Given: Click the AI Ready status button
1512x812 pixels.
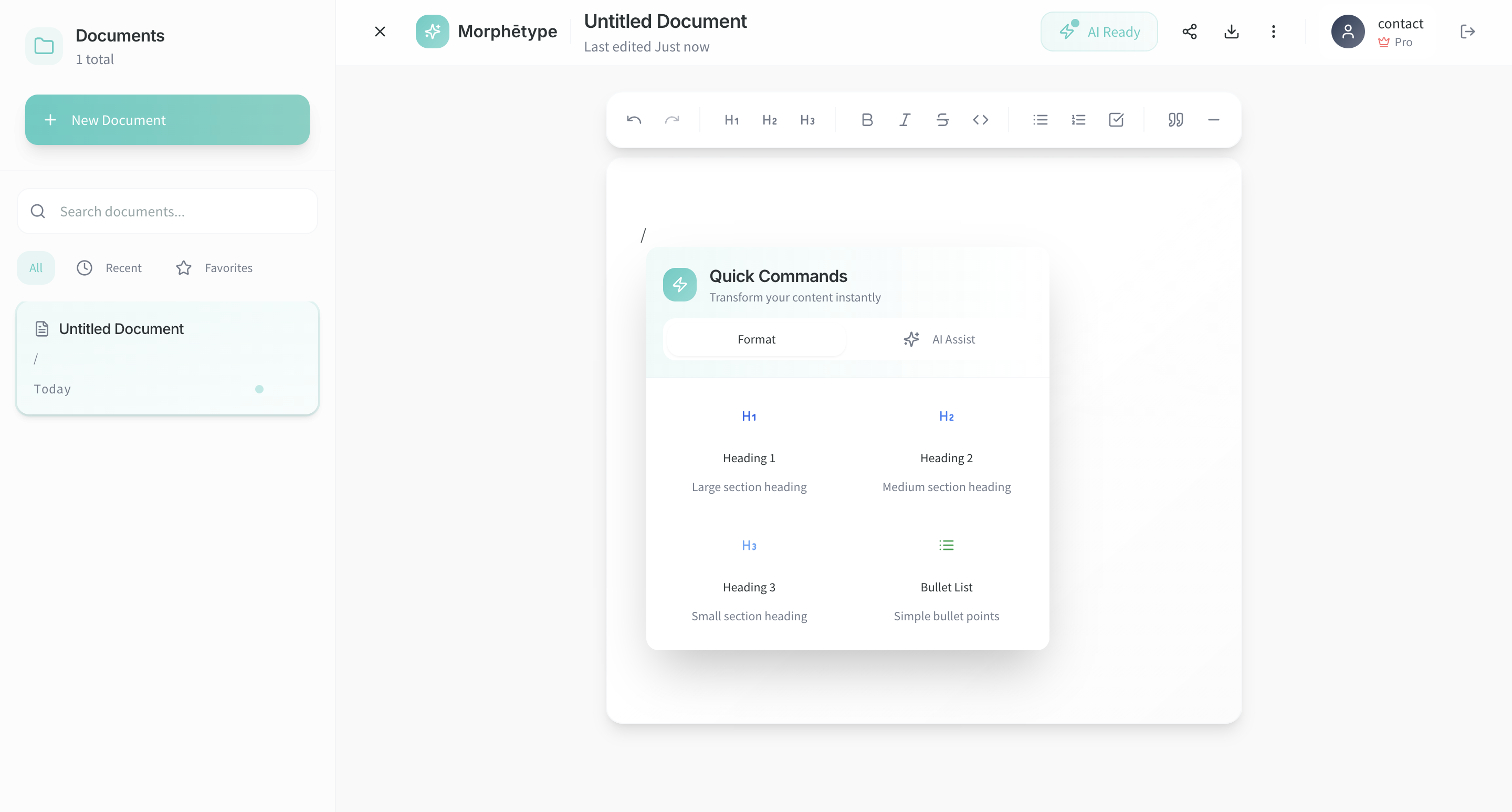Looking at the screenshot, I should point(1099,32).
